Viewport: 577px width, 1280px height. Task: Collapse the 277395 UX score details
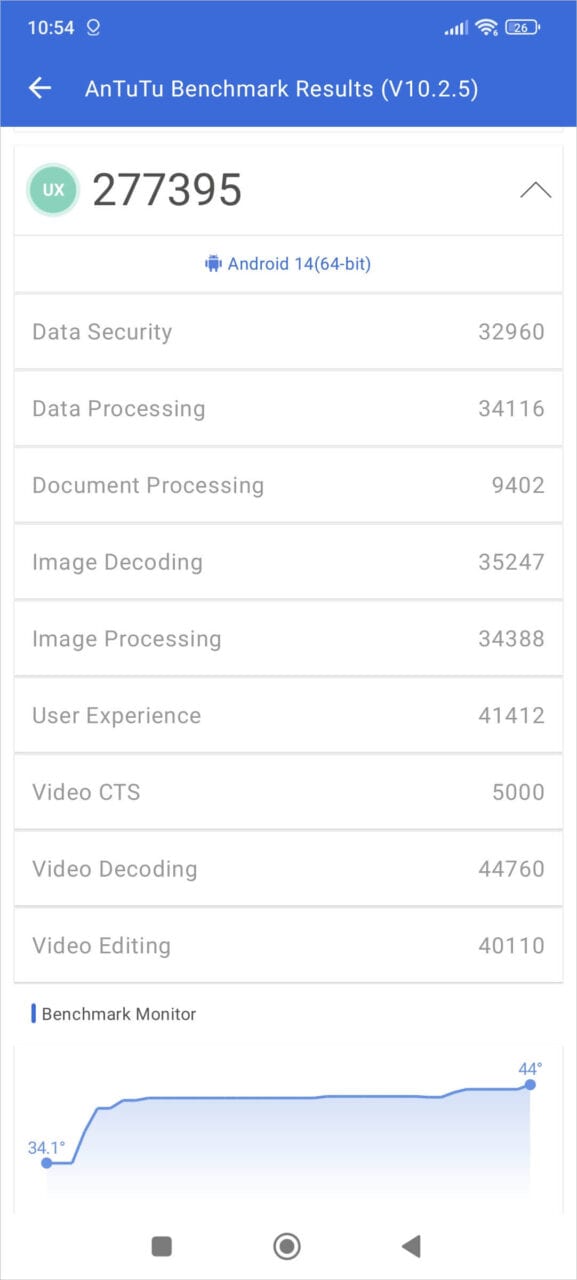point(536,189)
